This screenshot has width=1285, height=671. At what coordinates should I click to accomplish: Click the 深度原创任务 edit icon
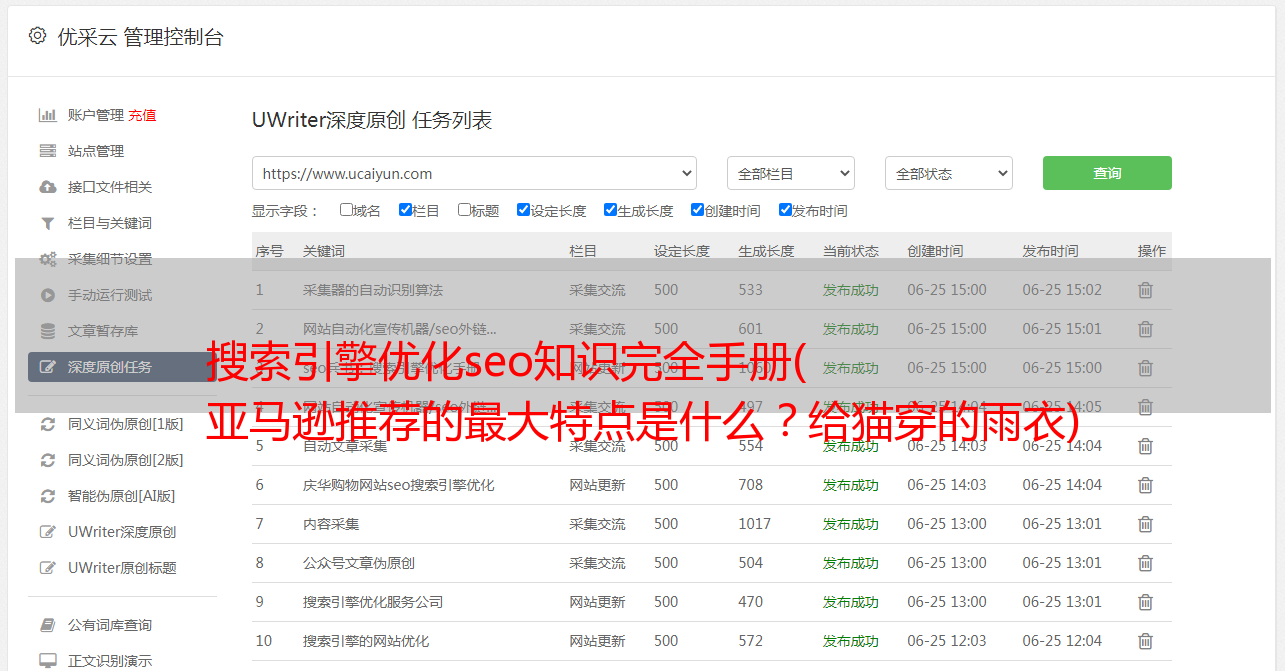point(47,367)
